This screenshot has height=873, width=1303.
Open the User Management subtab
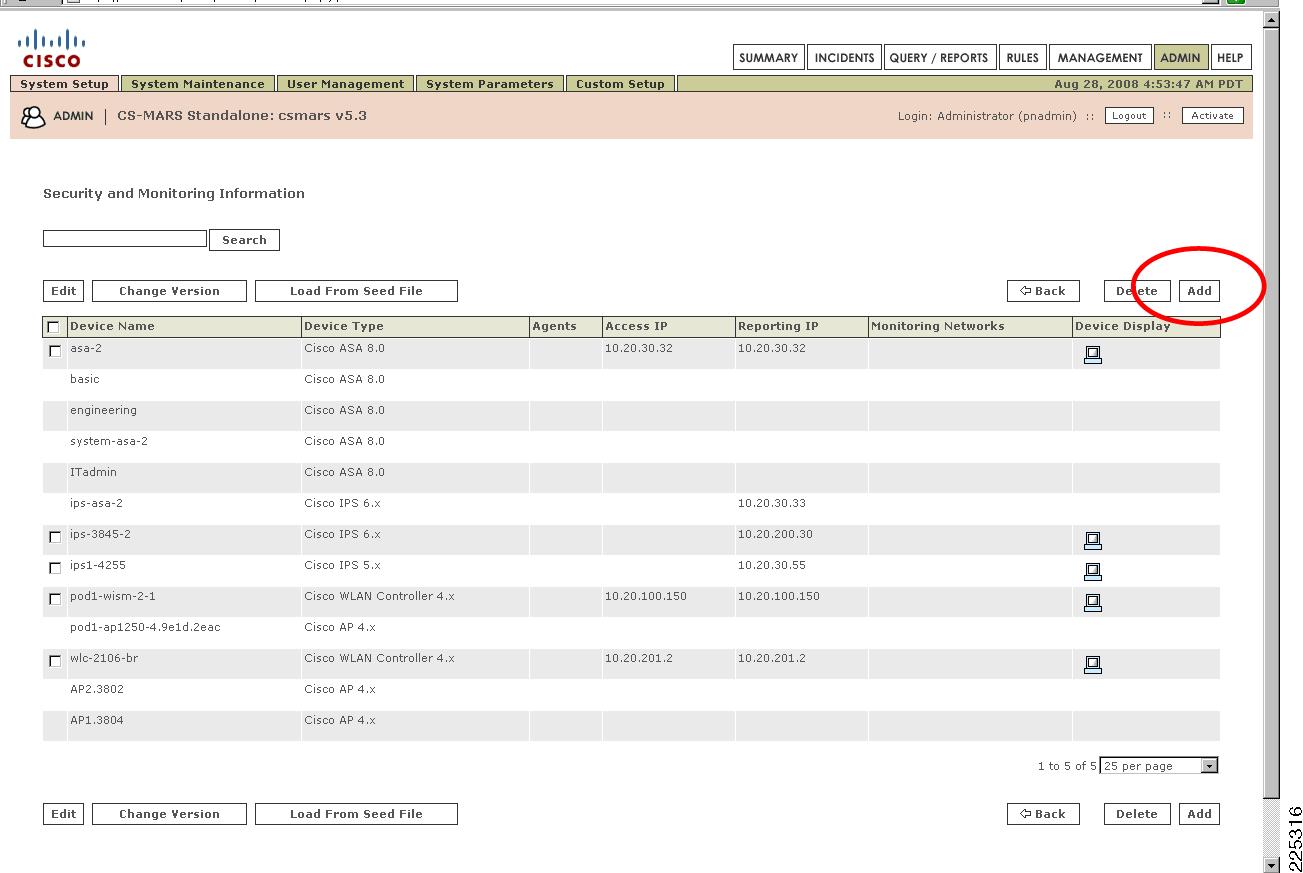pyautogui.click(x=345, y=84)
